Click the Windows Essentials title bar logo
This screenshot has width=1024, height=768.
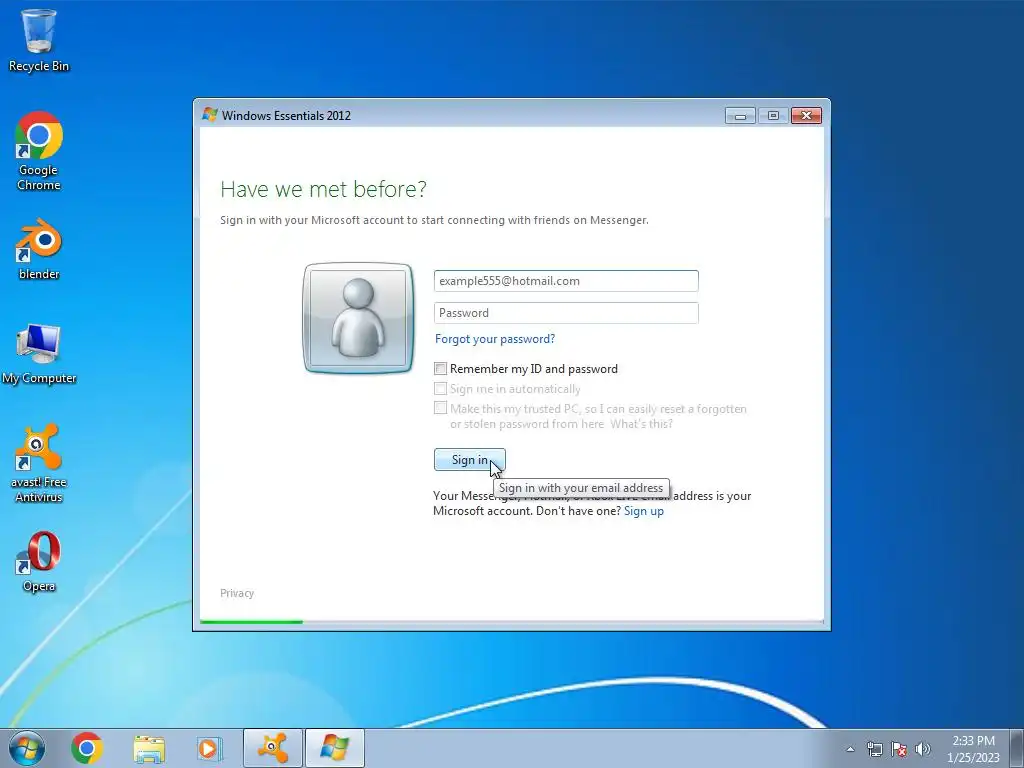point(210,115)
